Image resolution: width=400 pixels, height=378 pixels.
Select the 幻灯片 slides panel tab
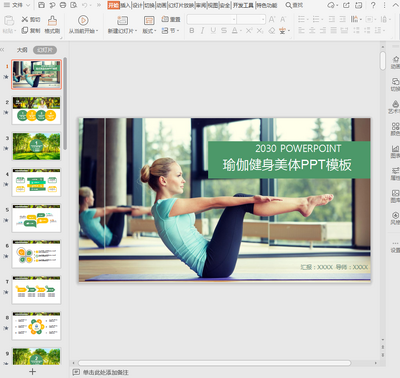45,50
